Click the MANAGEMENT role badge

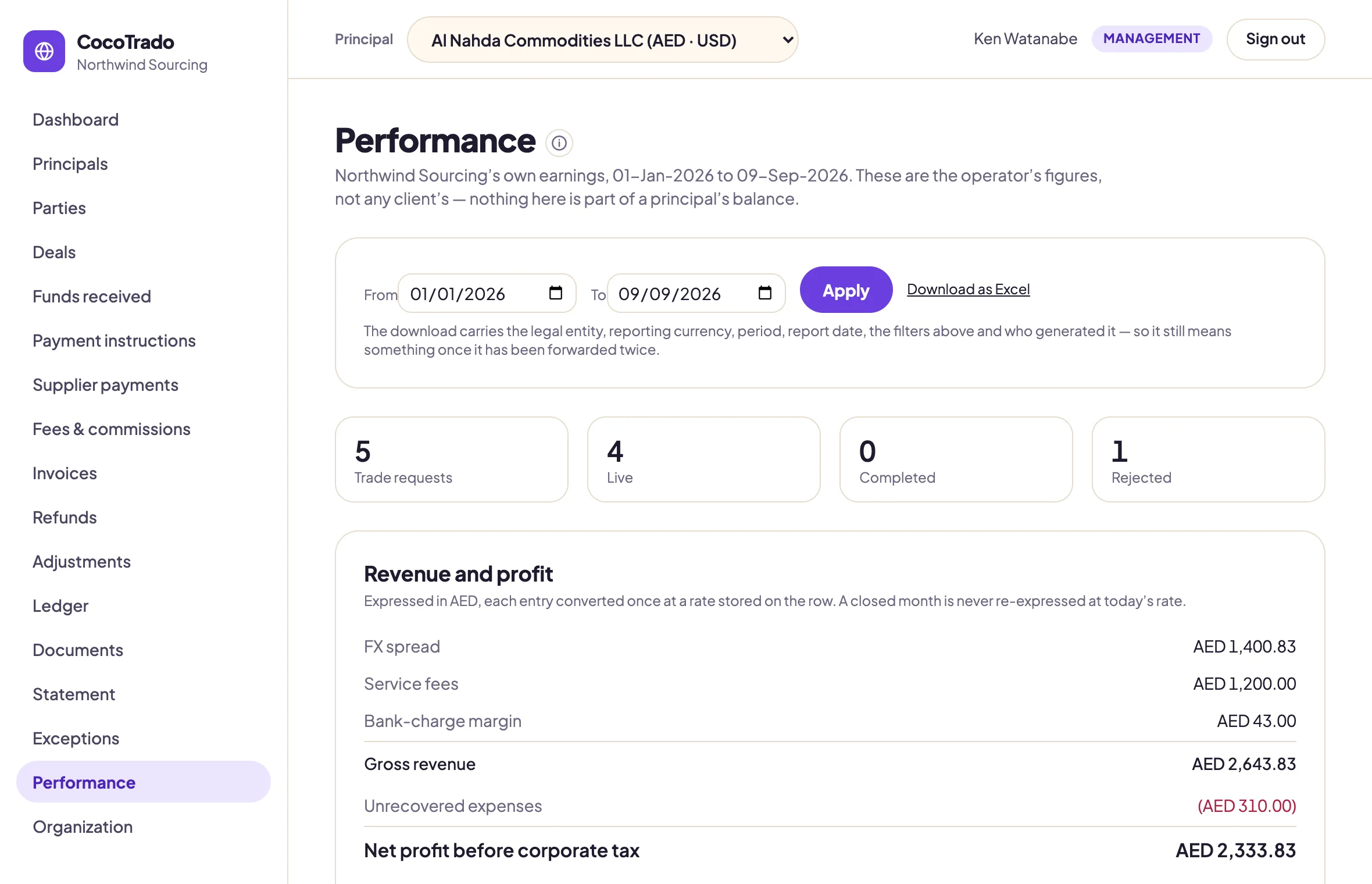(x=1152, y=38)
